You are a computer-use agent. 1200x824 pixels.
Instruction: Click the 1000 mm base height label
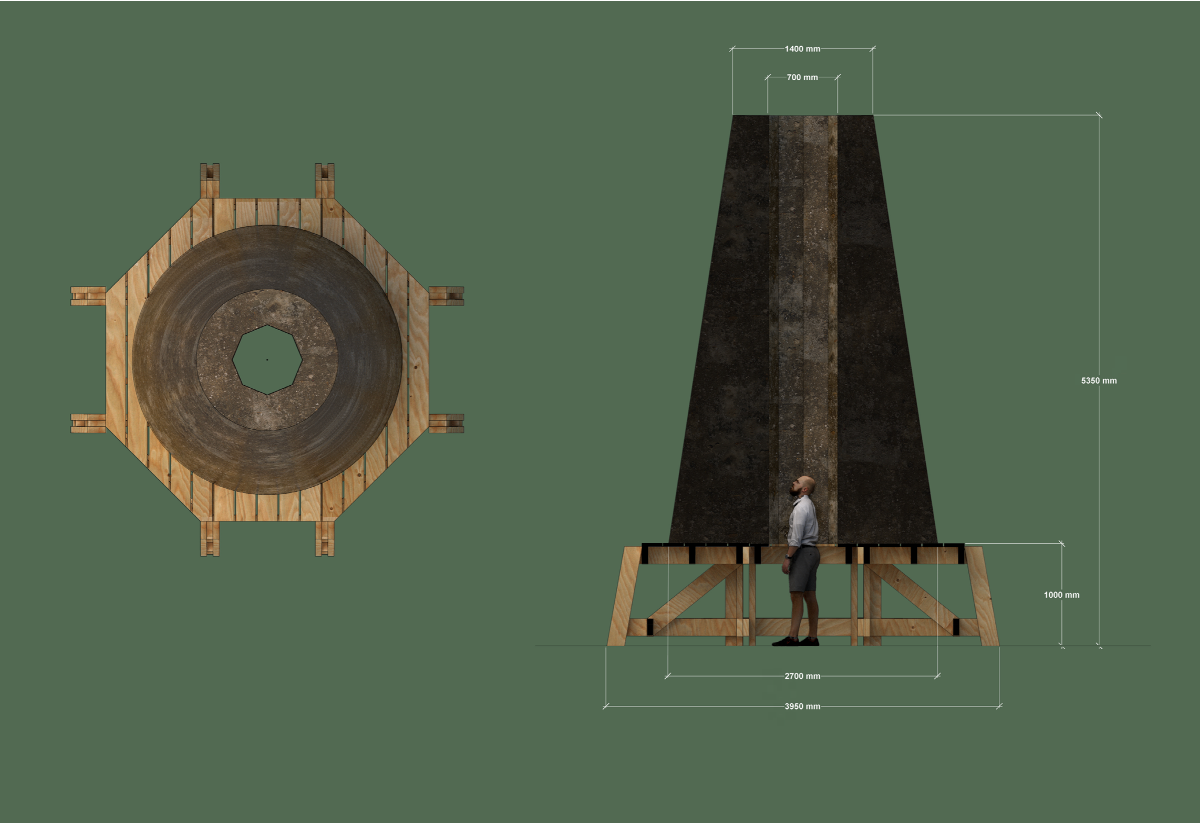click(1061, 595)
